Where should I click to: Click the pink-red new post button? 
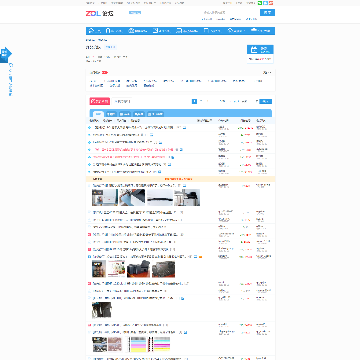coord(100,101)
